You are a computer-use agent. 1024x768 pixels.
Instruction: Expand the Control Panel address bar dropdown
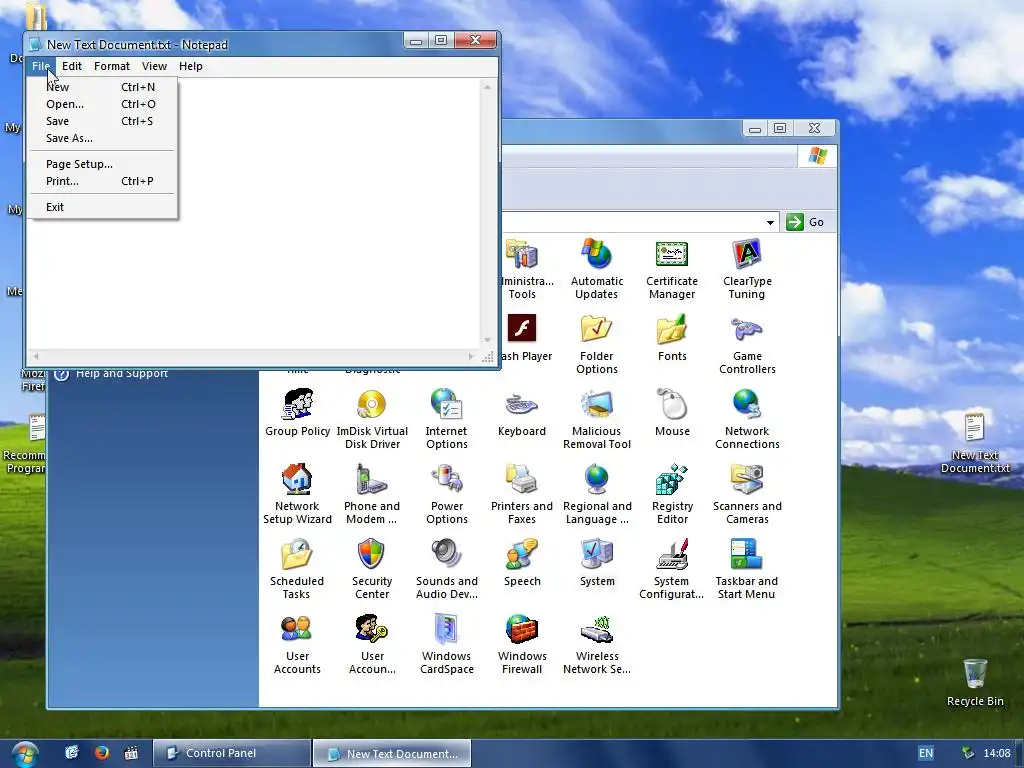771,223
